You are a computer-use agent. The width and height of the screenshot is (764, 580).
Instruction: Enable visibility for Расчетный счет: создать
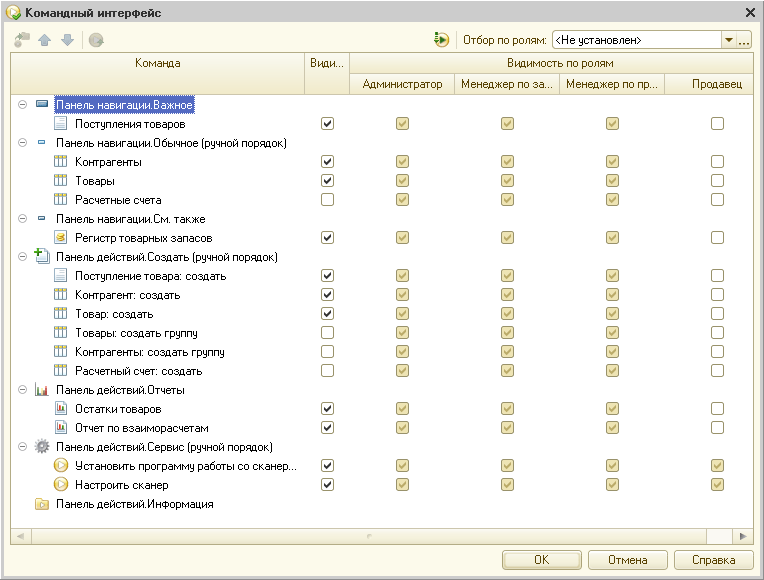[x=327, y=370]
